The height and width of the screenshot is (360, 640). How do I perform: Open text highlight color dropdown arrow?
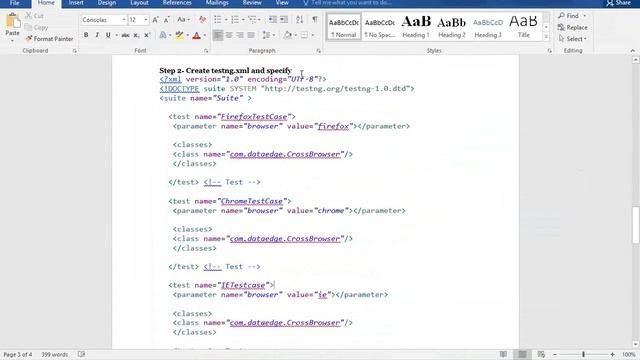(187, 35)
